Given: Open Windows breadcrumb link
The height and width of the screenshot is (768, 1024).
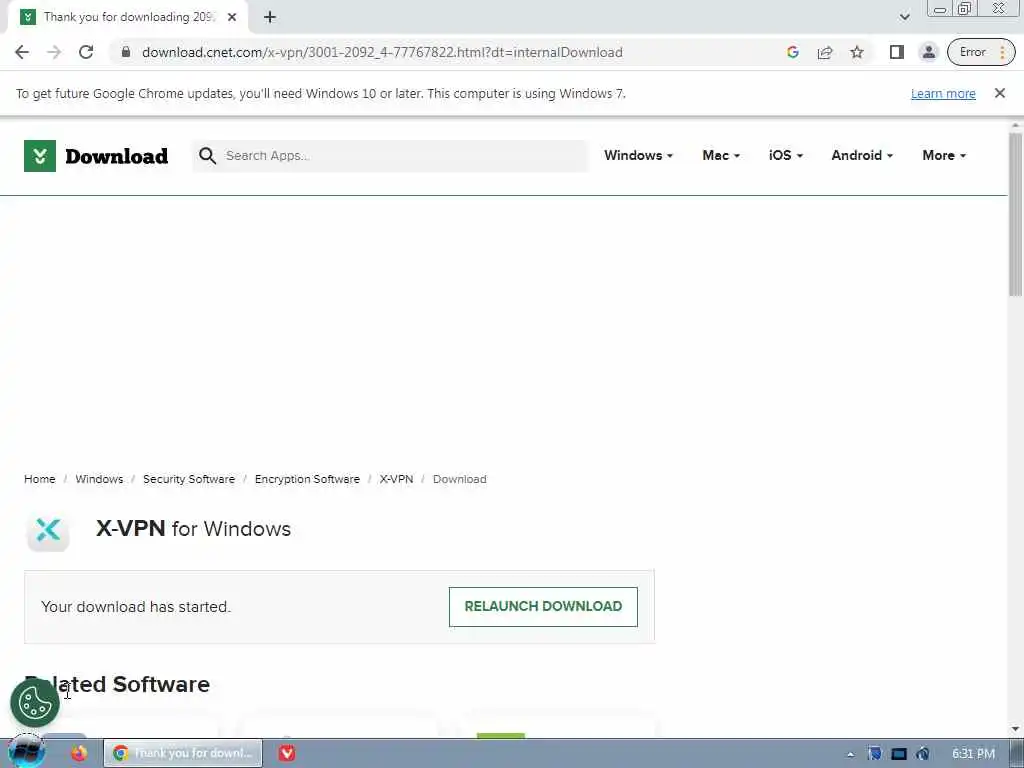Looking at the screenshot, I should coord(99,479).
